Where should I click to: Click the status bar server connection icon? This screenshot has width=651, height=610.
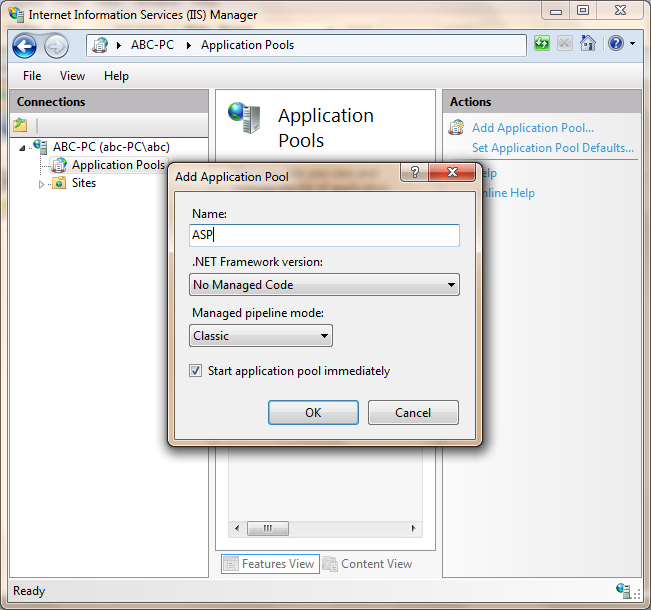pos(623,590)
